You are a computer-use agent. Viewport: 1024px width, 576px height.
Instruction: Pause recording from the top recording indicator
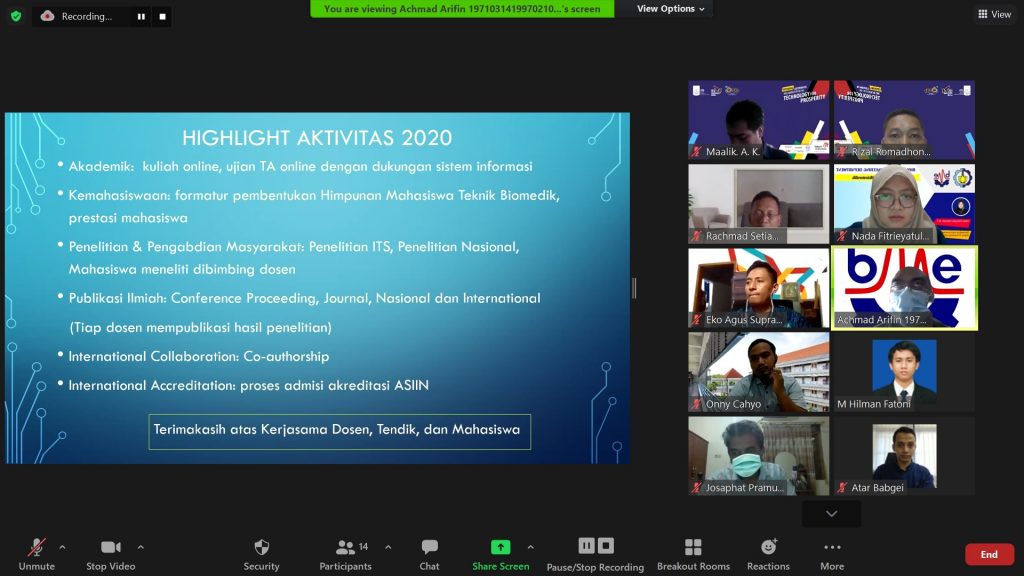(141, 16)
